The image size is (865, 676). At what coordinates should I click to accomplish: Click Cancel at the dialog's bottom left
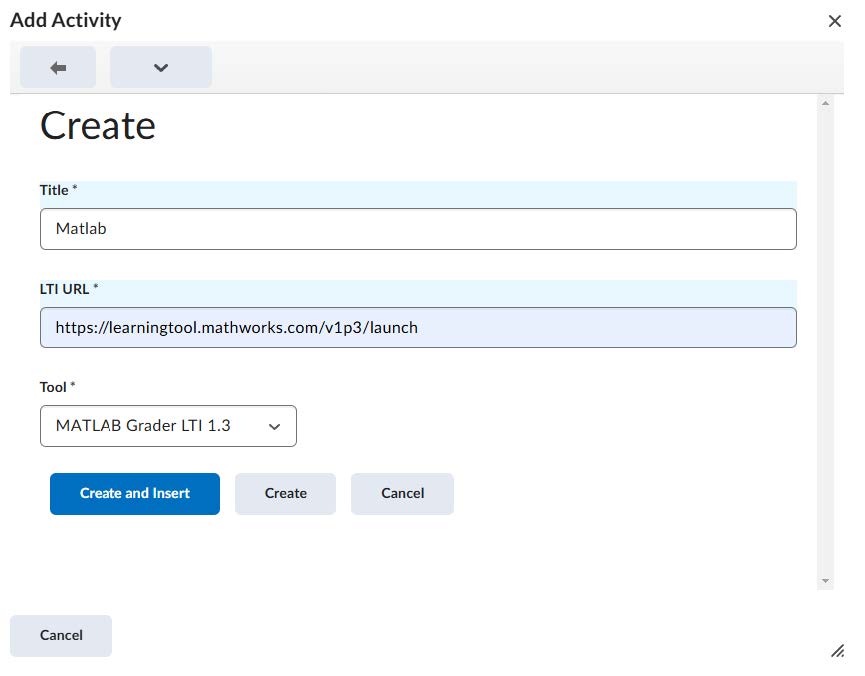pyautogui.click(x=61, y=636)
